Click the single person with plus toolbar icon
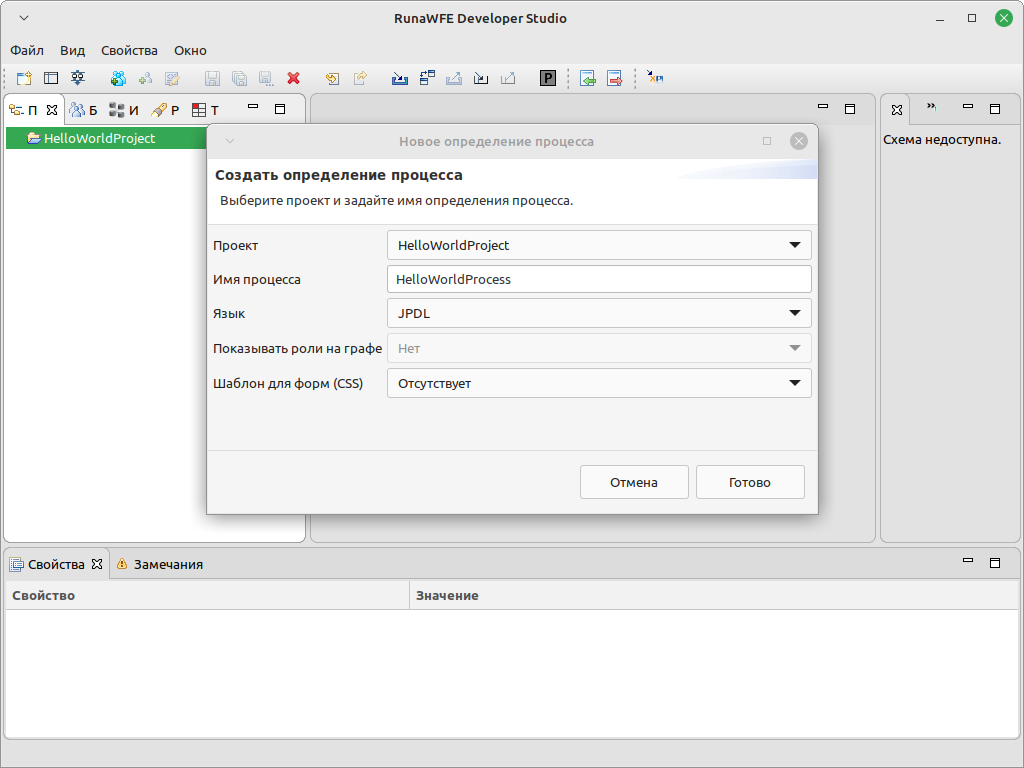 coord(145,78)
